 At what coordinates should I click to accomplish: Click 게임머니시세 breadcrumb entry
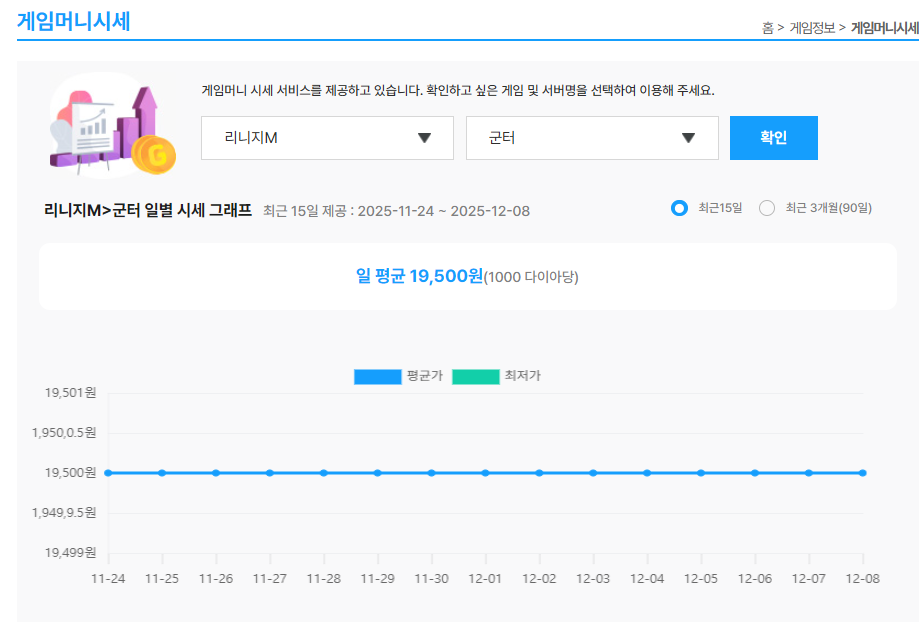point(884,28)
